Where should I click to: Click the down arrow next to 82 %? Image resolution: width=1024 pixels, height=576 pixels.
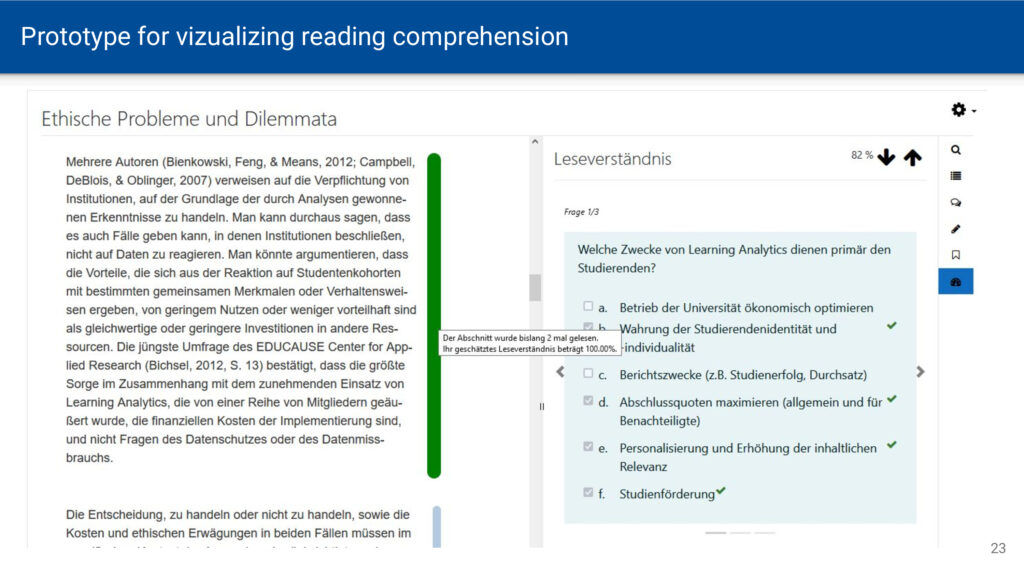886,158
